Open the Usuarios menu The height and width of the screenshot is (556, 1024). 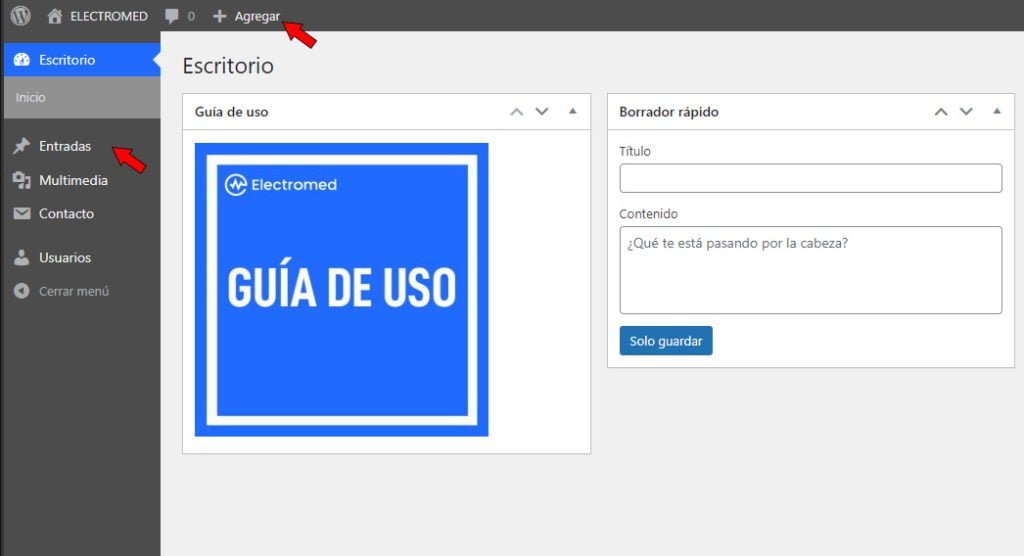65,257
